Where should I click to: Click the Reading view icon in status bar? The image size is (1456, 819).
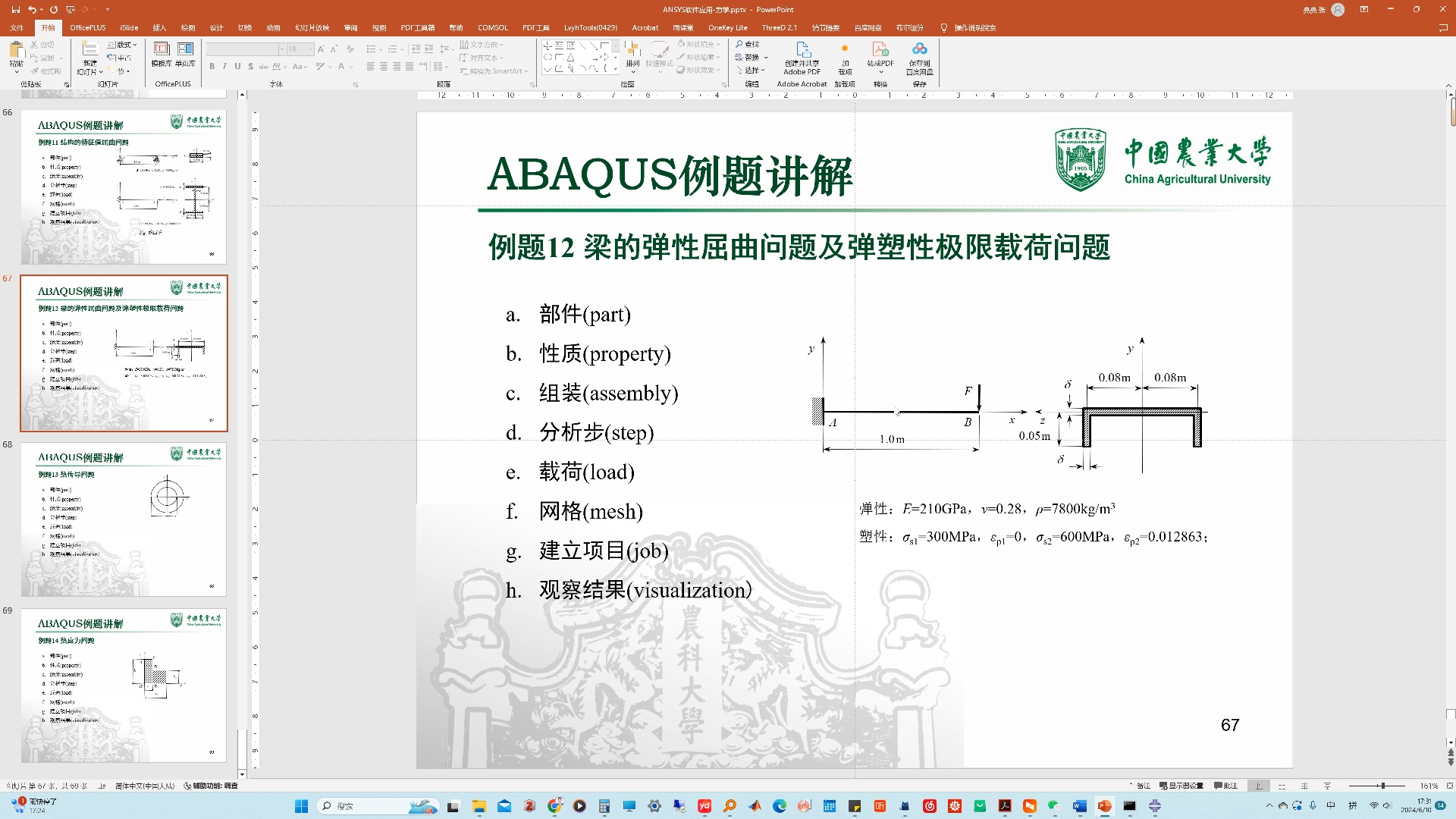(1304, 786)
